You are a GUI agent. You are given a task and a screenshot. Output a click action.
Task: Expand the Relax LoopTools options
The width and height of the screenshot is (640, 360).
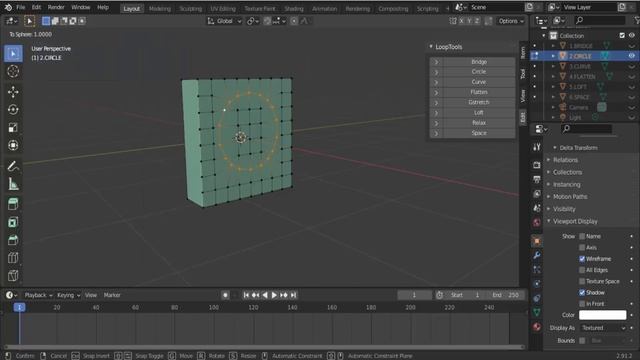[436, 123]
